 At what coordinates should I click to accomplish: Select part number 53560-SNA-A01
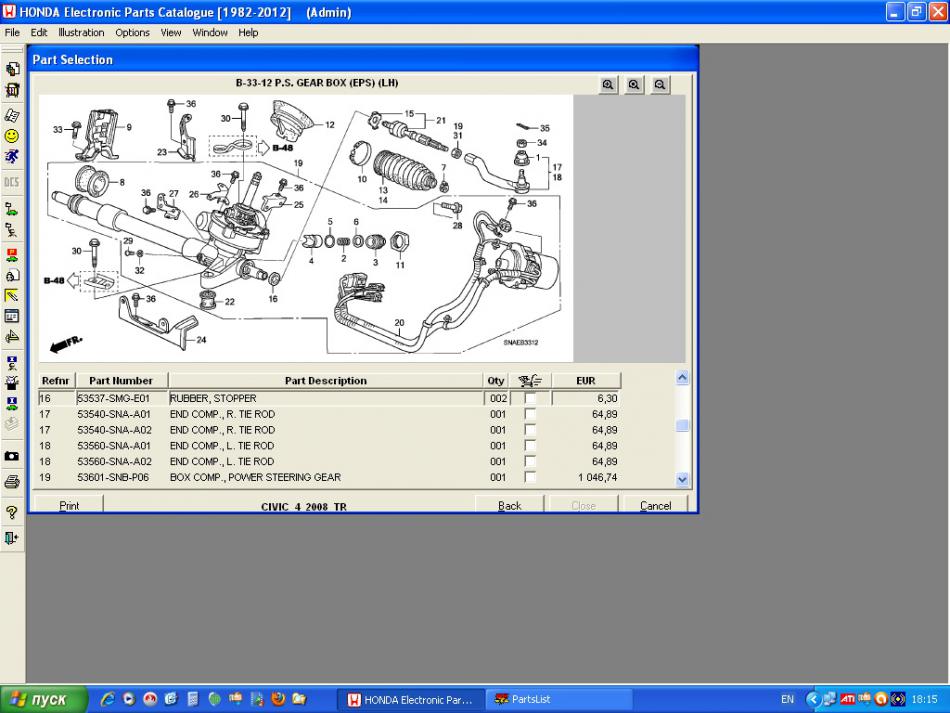(x=114, y=445)
